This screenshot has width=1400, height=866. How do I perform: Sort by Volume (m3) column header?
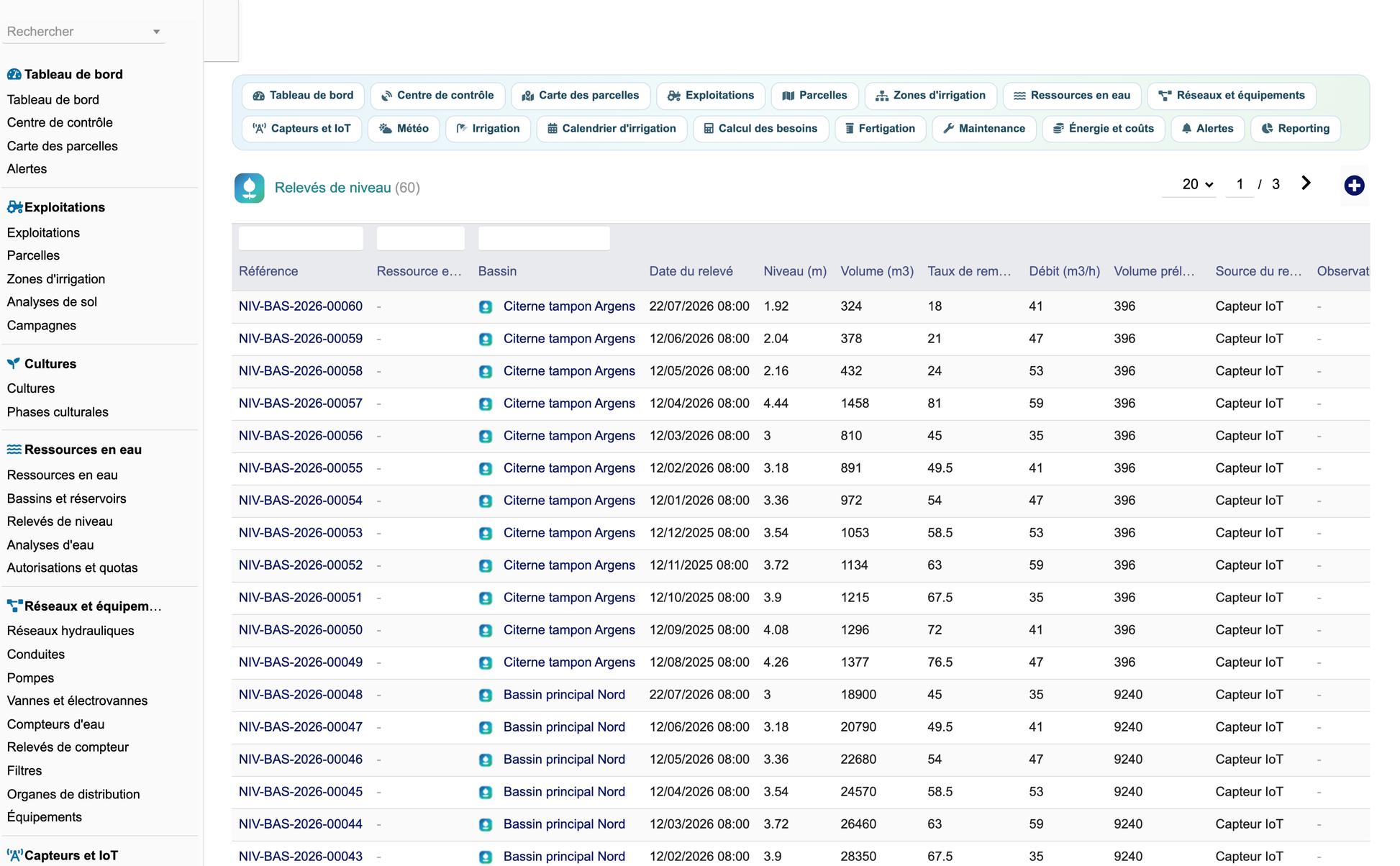(877, 271)
